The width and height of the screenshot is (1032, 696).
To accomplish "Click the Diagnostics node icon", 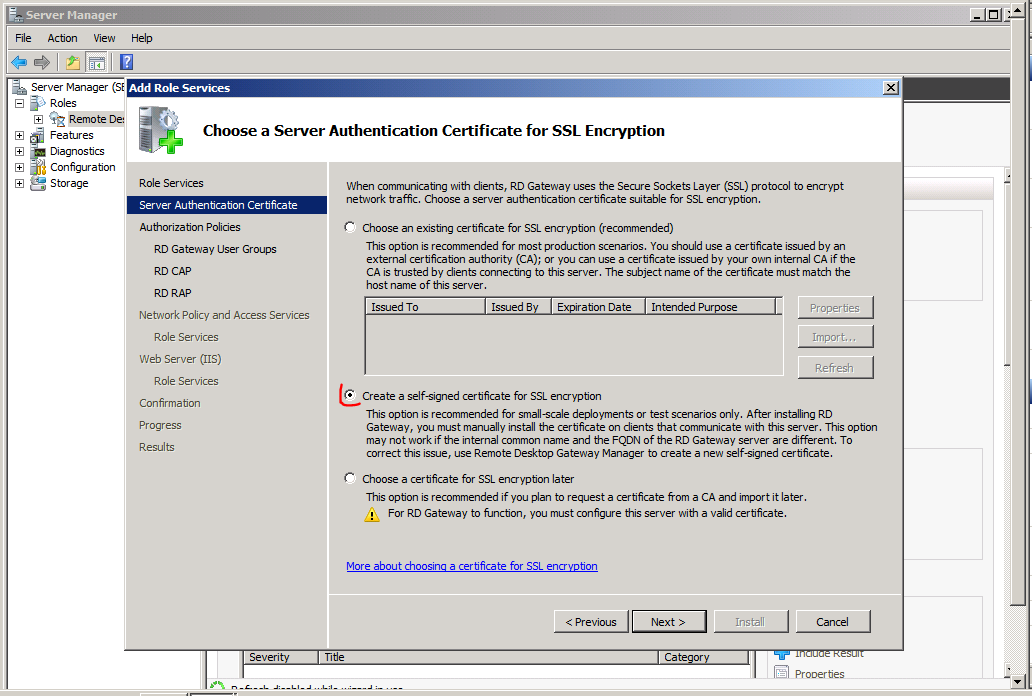I will tap(38, 151).
